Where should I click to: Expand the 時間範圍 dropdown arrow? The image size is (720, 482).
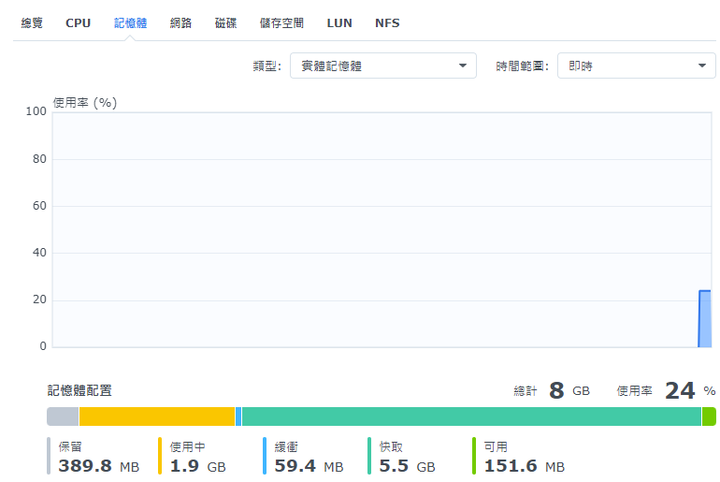(702, 66)
